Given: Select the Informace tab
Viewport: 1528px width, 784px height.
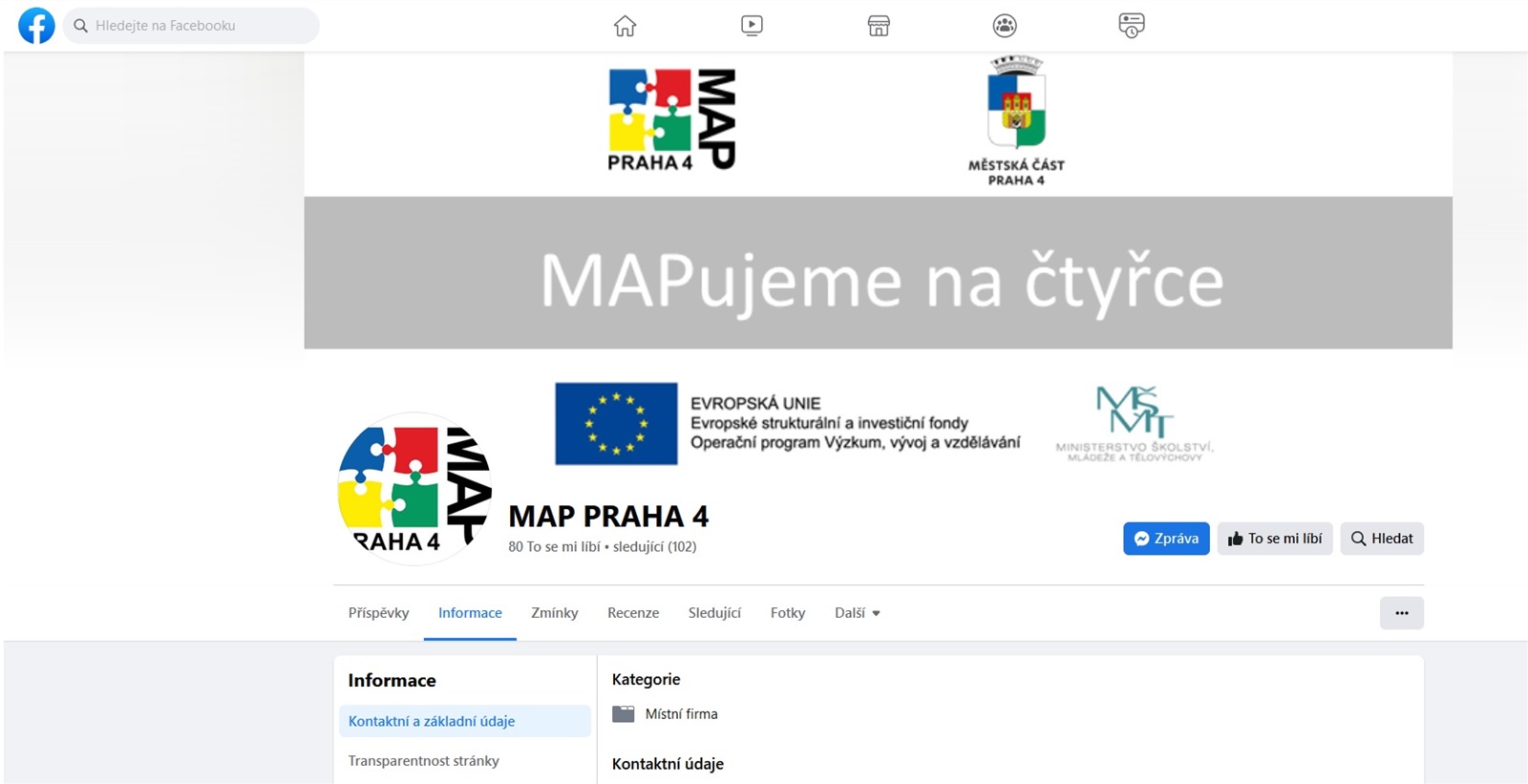Looking at the screenshot, I should [470, 613].
